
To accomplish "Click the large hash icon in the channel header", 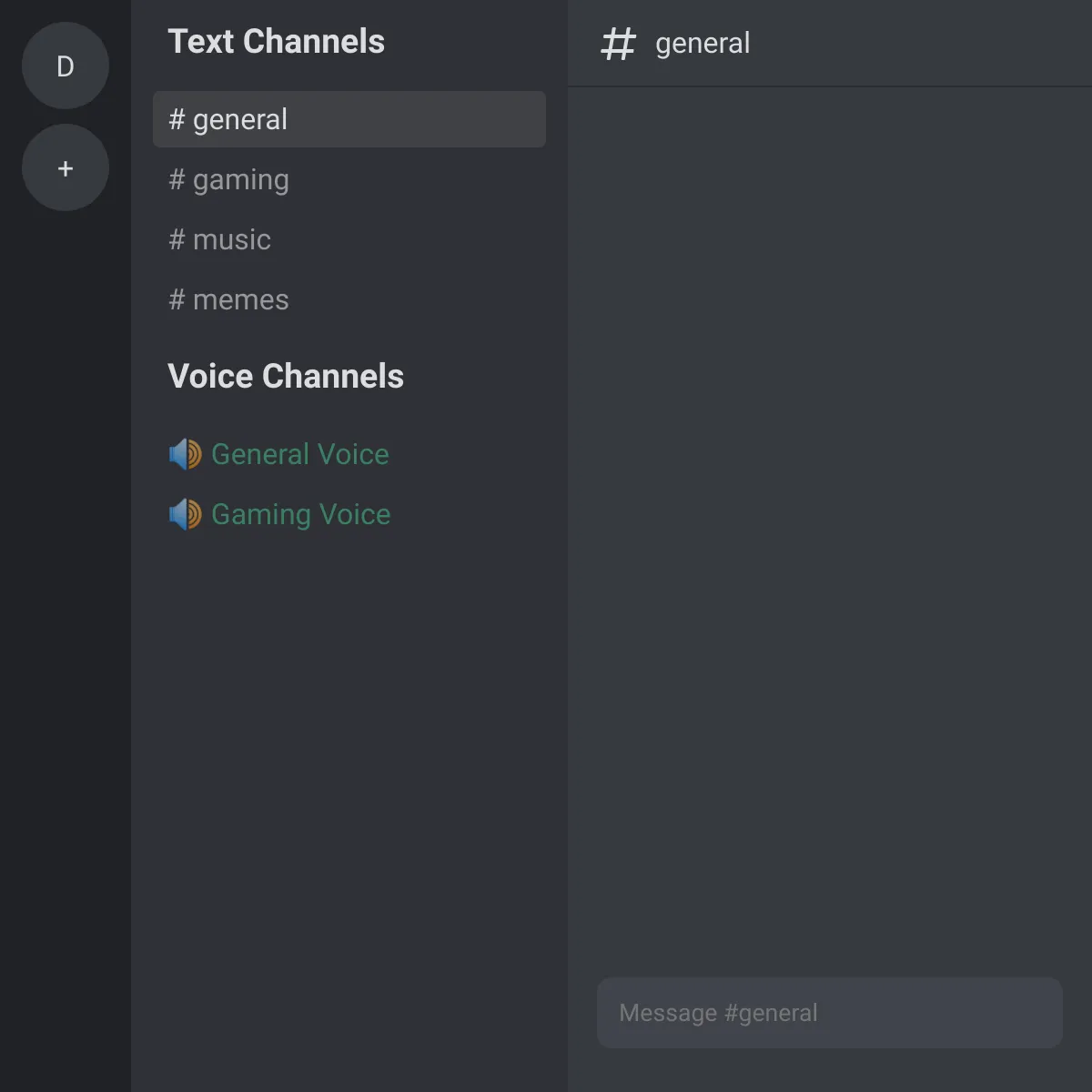I will (618, 44).
